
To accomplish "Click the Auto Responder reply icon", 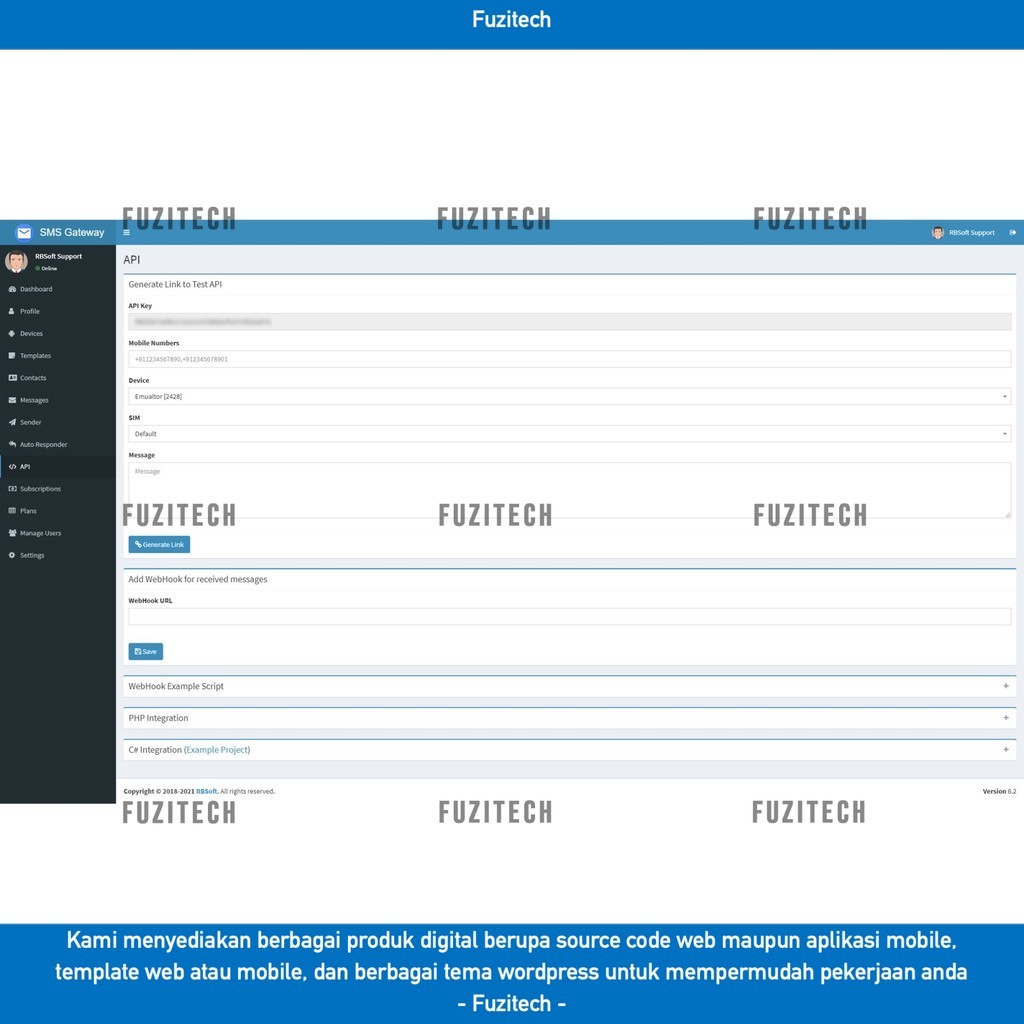I will coord(12,444).
